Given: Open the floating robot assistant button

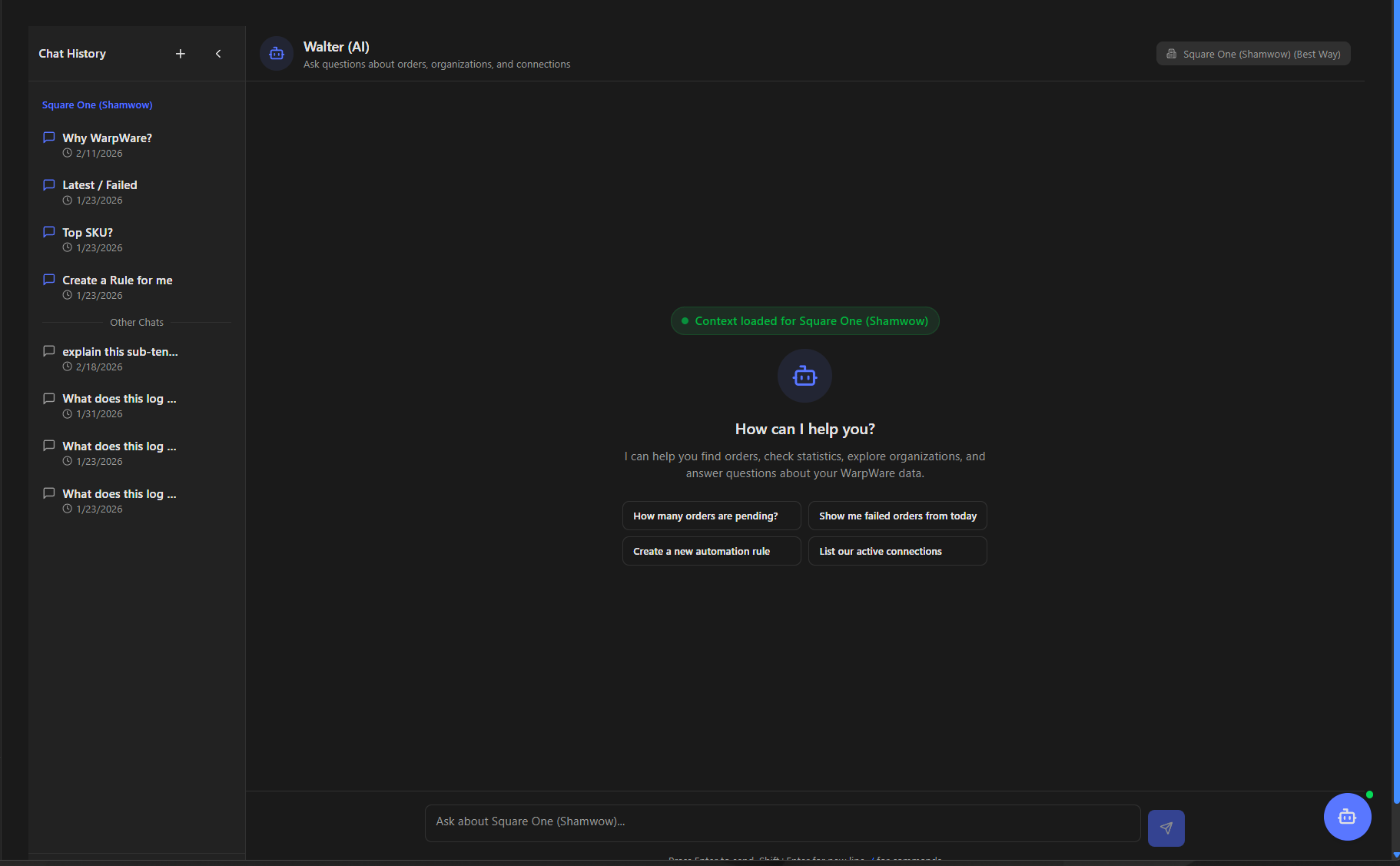Looking at the screenshot, I should click(1347, 817).
